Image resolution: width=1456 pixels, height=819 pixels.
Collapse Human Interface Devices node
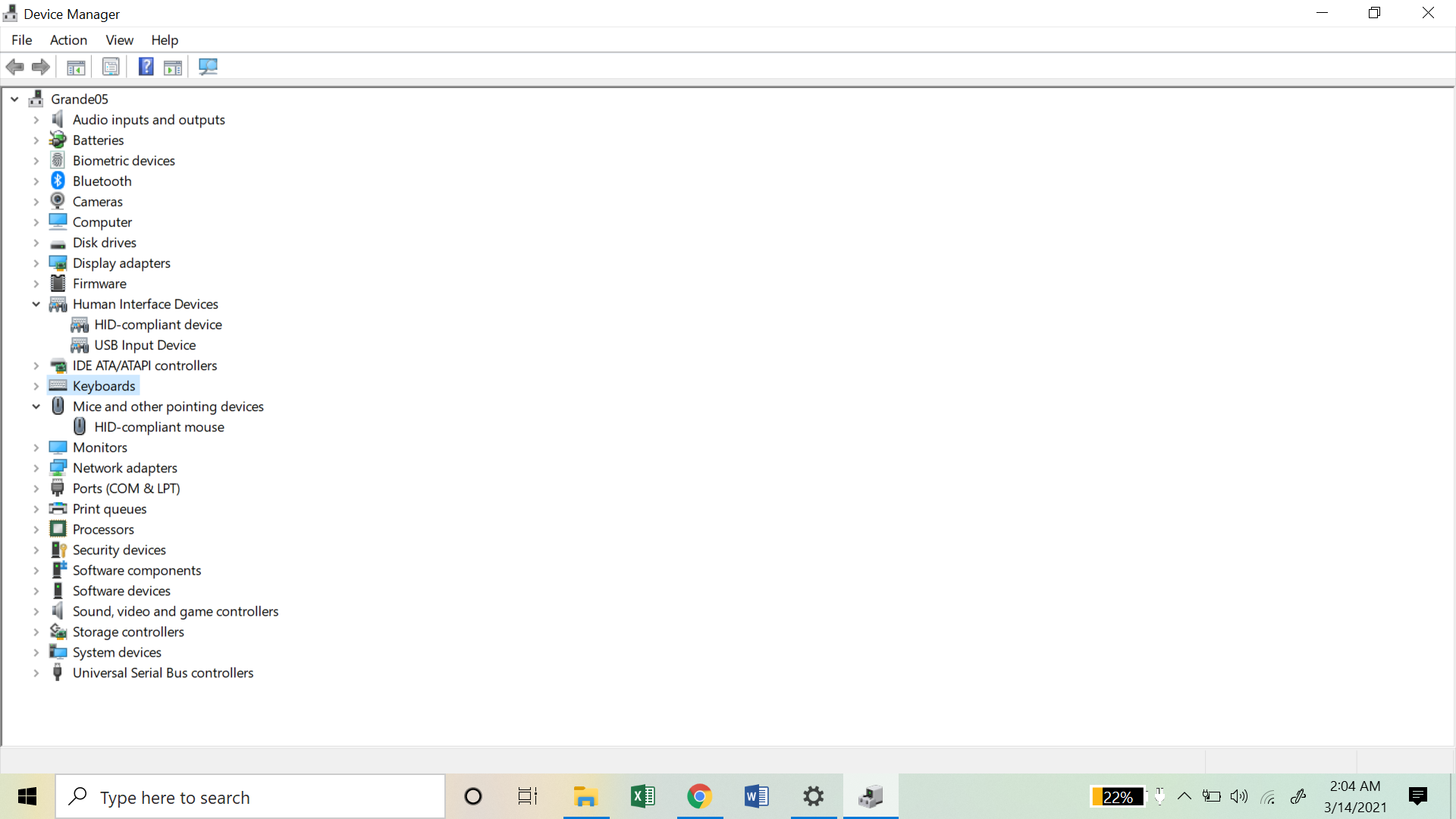click(36, 304)
